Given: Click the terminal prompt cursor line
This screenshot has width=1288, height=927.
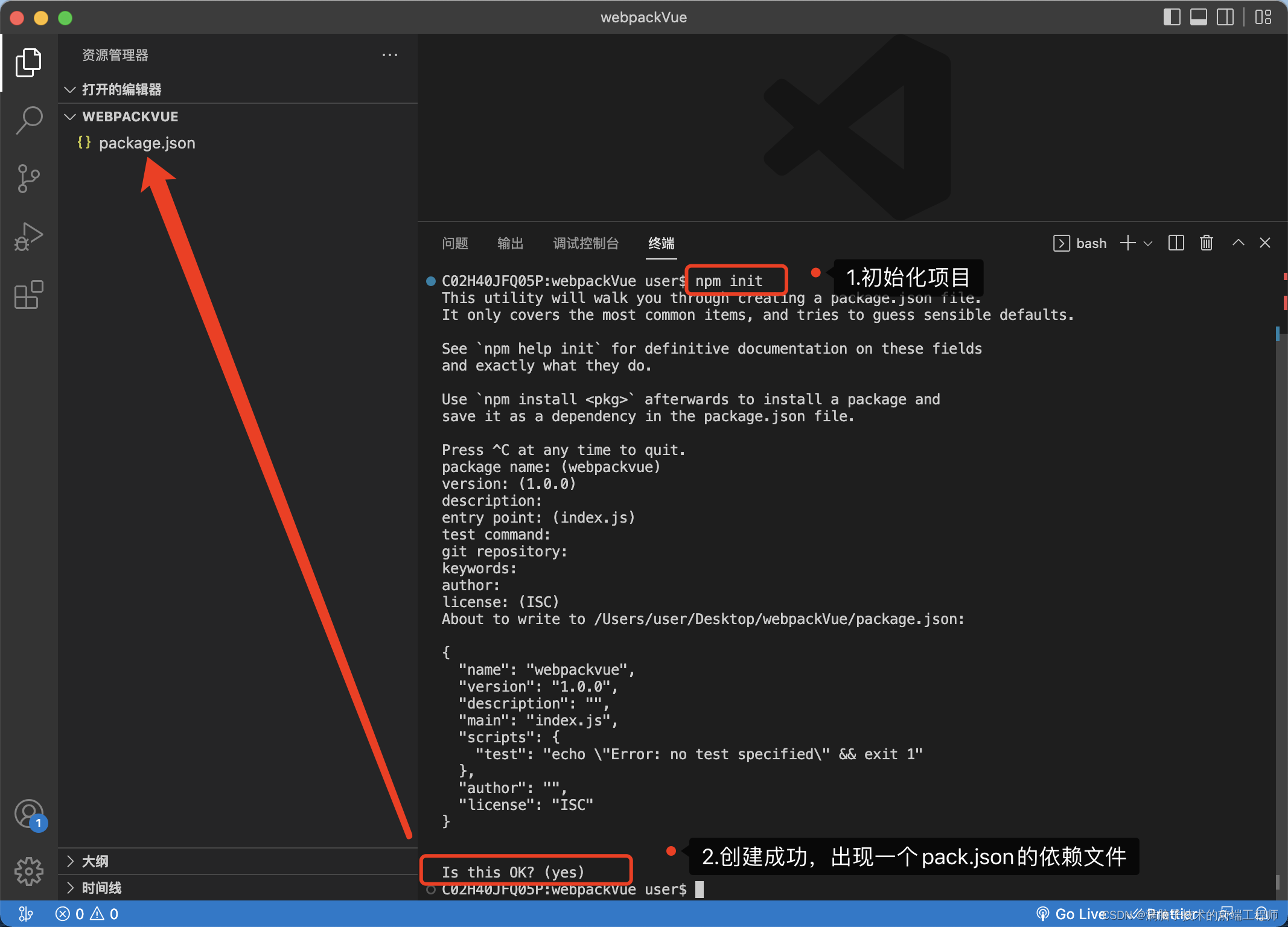Looking at the screenshot, I should [572, 890].
